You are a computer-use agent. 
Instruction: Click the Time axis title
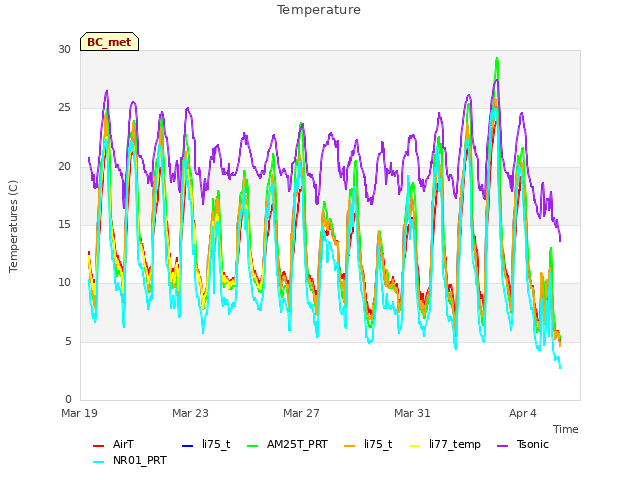(x=566, y=429)
